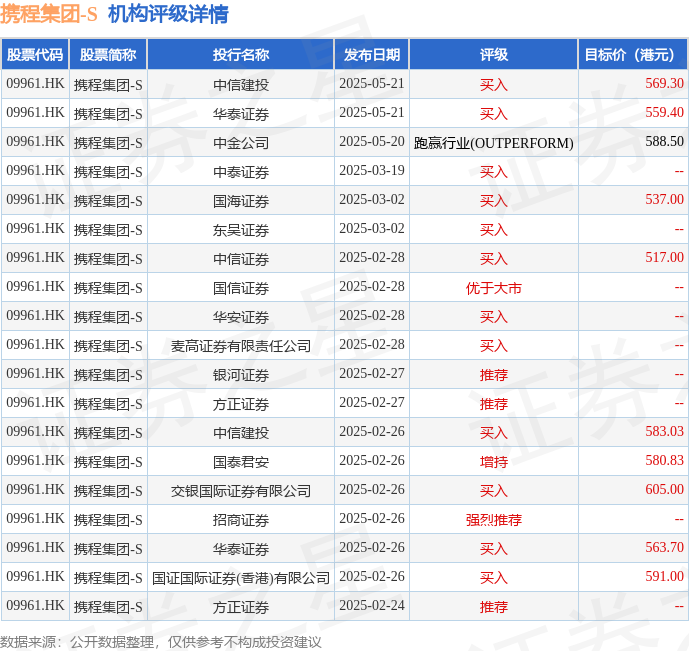This screenshot has width=689, height=651.
Task: Click the 买入 rating in 麦高证券 row
Action: (493, 346)
